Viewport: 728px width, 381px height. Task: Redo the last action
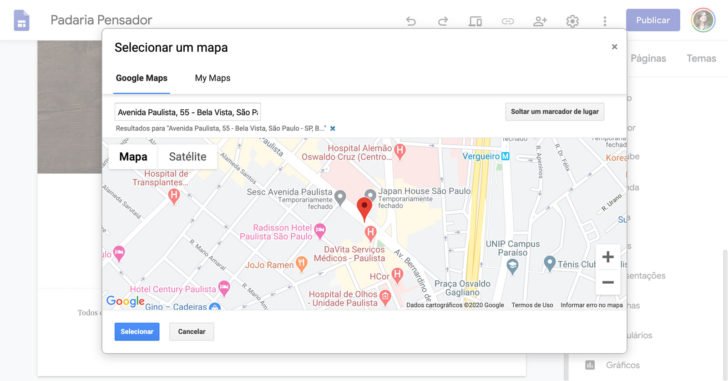click(443, 21)
